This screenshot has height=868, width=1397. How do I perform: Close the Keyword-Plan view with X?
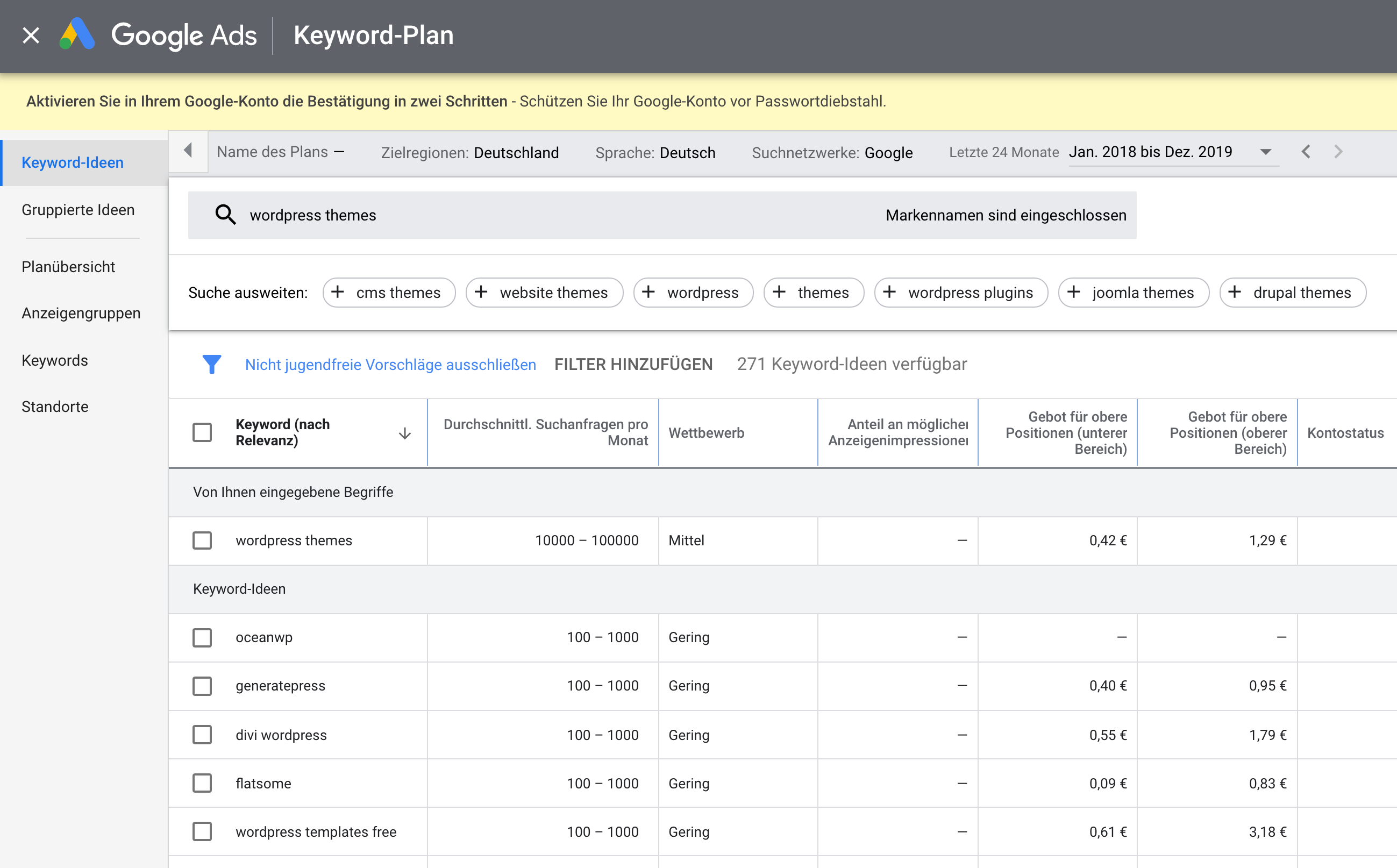click(31, 35)
